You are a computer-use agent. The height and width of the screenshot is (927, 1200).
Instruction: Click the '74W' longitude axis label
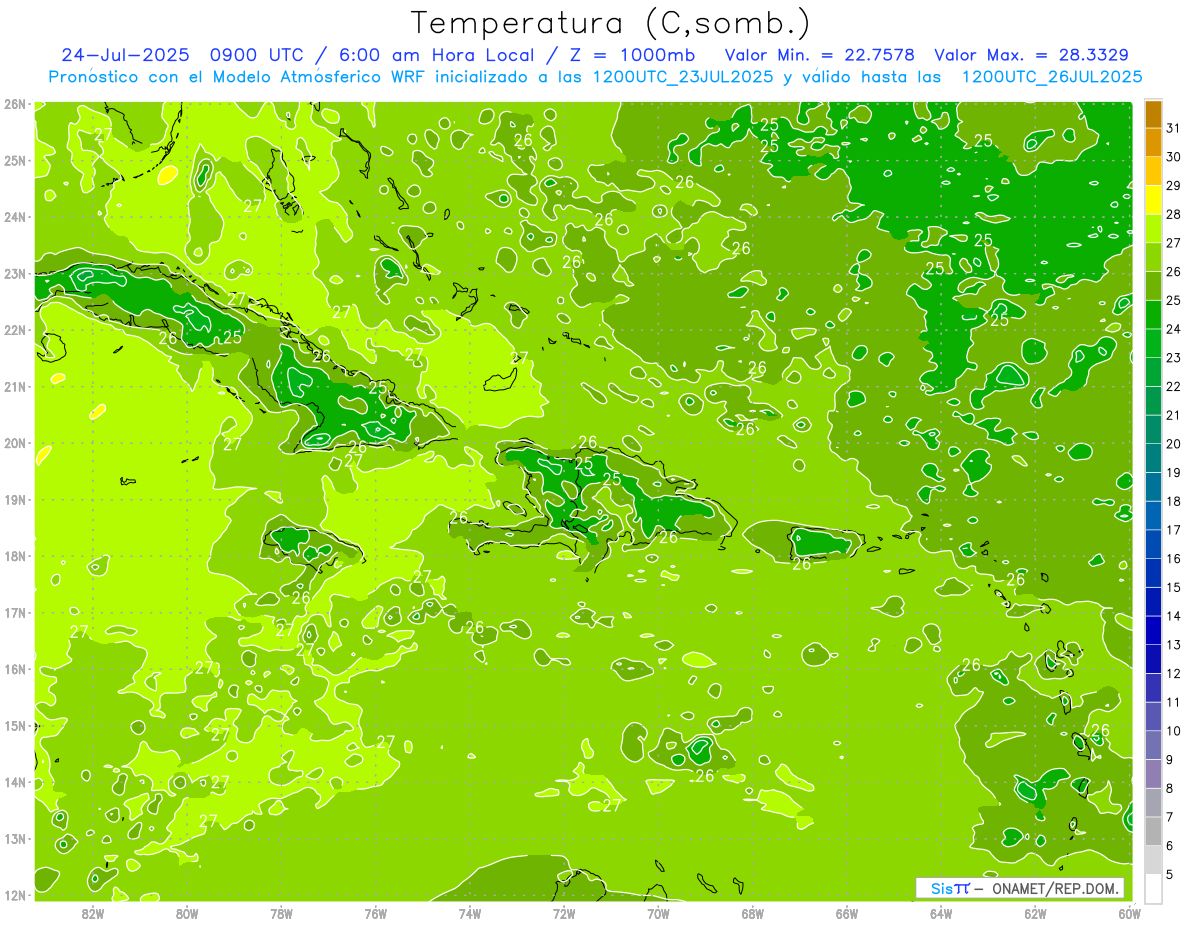pos(470,913)
